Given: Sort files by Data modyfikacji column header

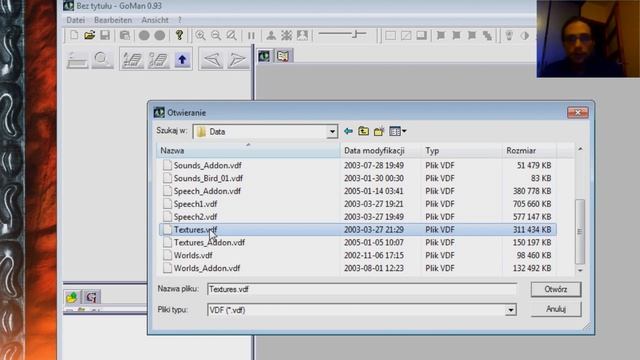Looking at the screenshot, I should click(380, 151).
